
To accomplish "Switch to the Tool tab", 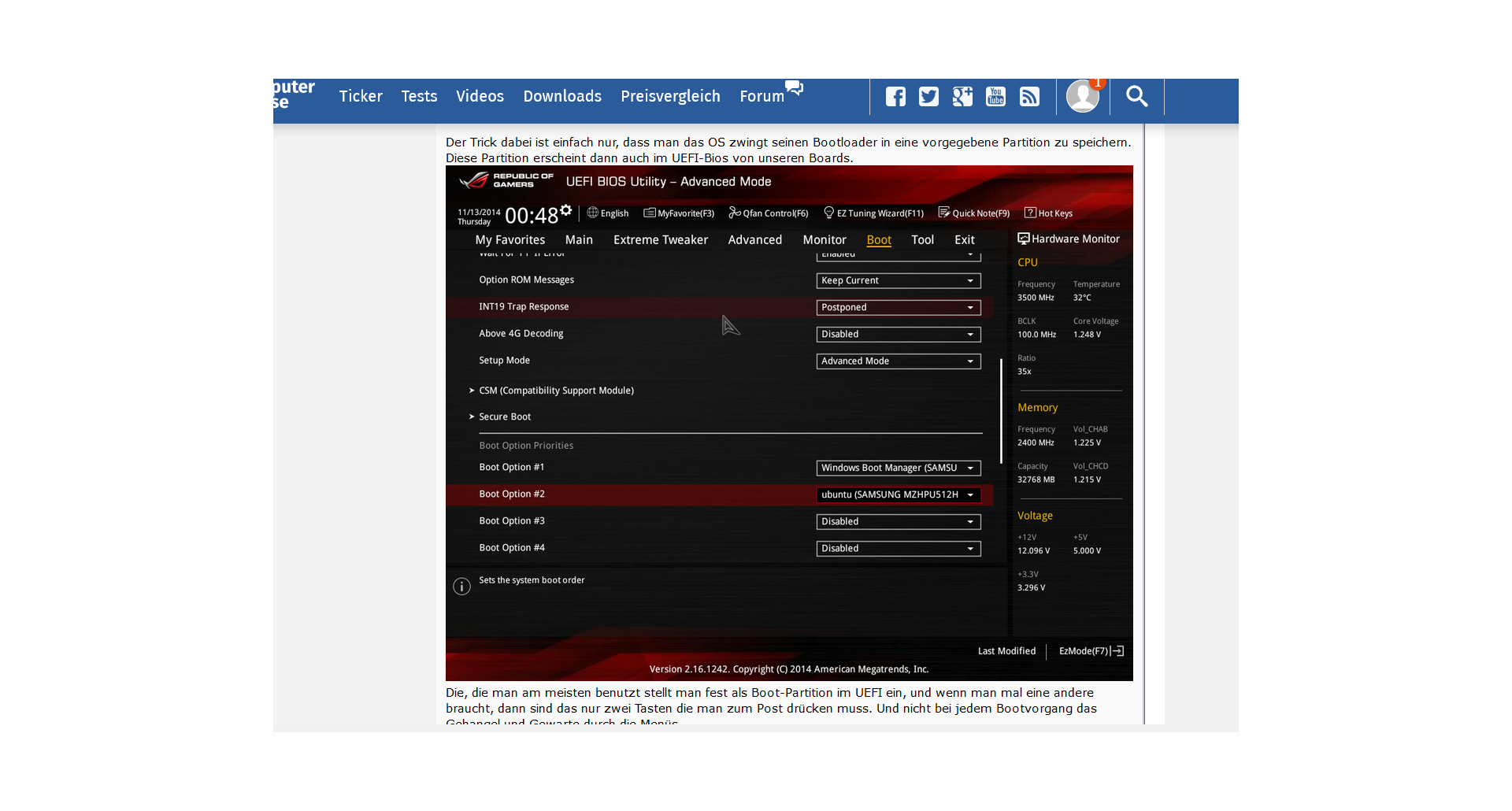I will [x=923, y=240].
